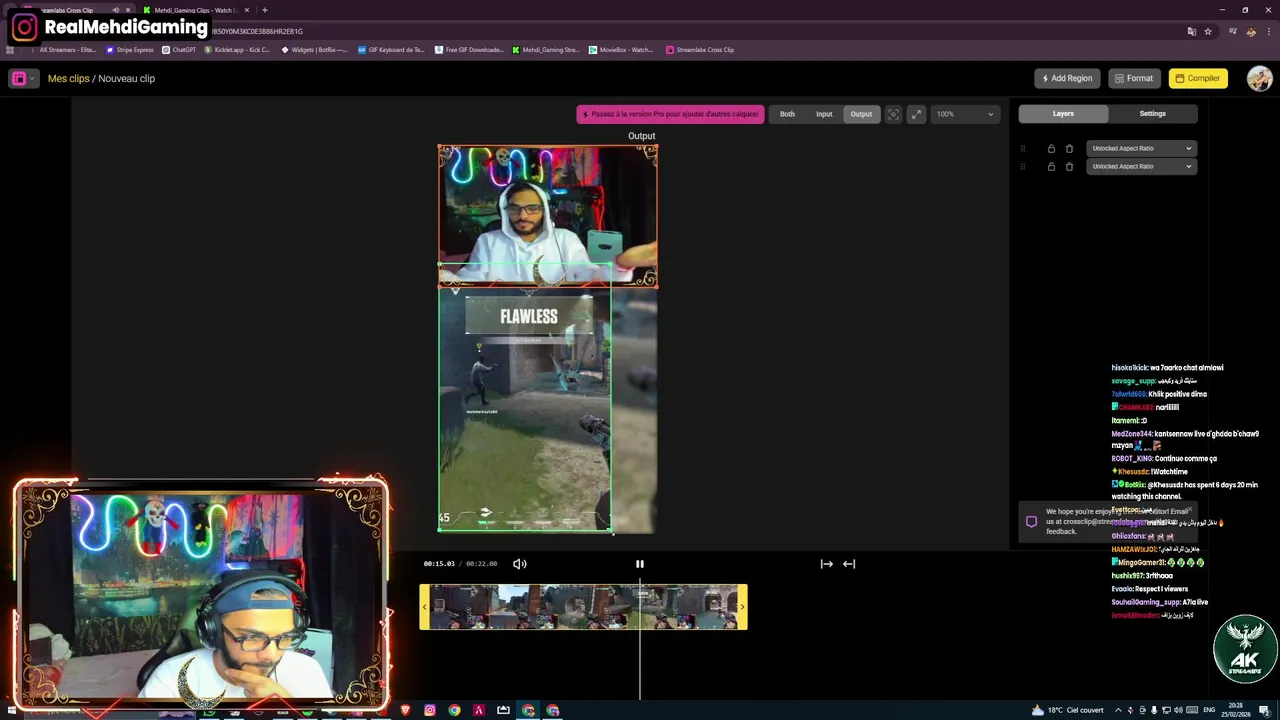Viewport: 1280px width, 720px height.
Task: Toggle the lock on the first layer
Action: 1051,148
